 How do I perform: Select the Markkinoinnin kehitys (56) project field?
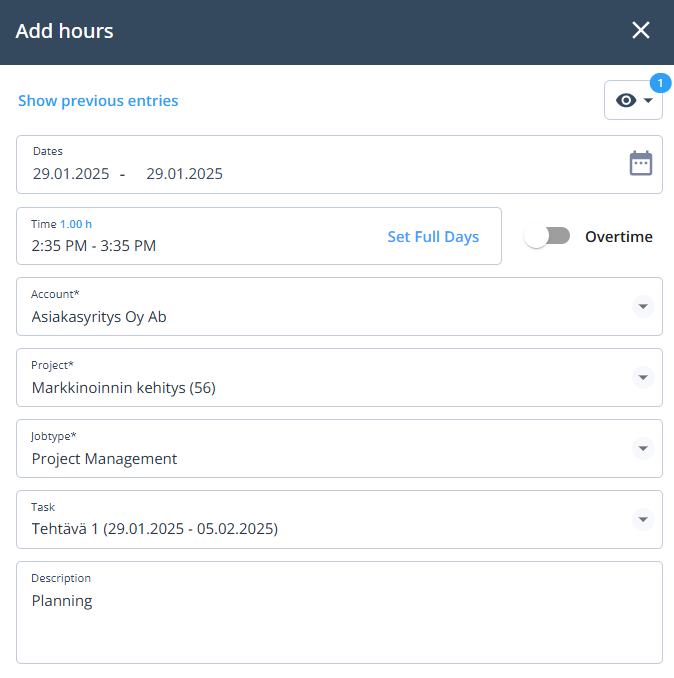(x=339, y=377)
